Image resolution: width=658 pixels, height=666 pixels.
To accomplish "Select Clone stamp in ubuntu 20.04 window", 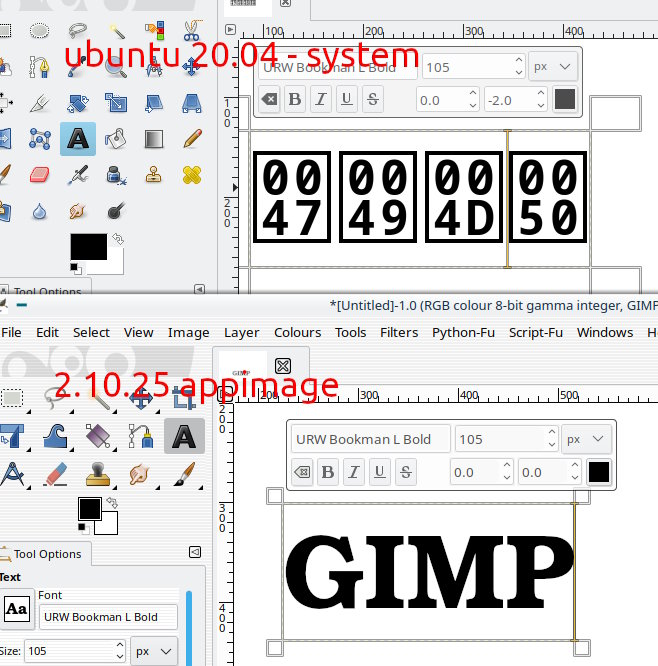I will click(x=154, y=175).
